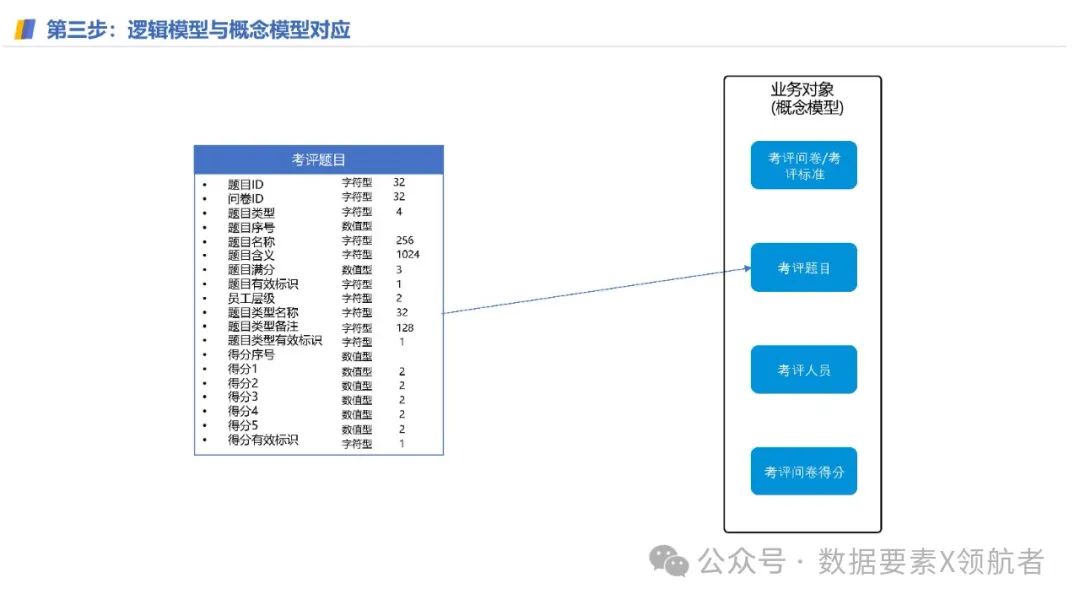Image resolution: width=1080 pixels, height=605 pixels.
Task: Click the length value 256 for 题目名称
Action: 405,240
